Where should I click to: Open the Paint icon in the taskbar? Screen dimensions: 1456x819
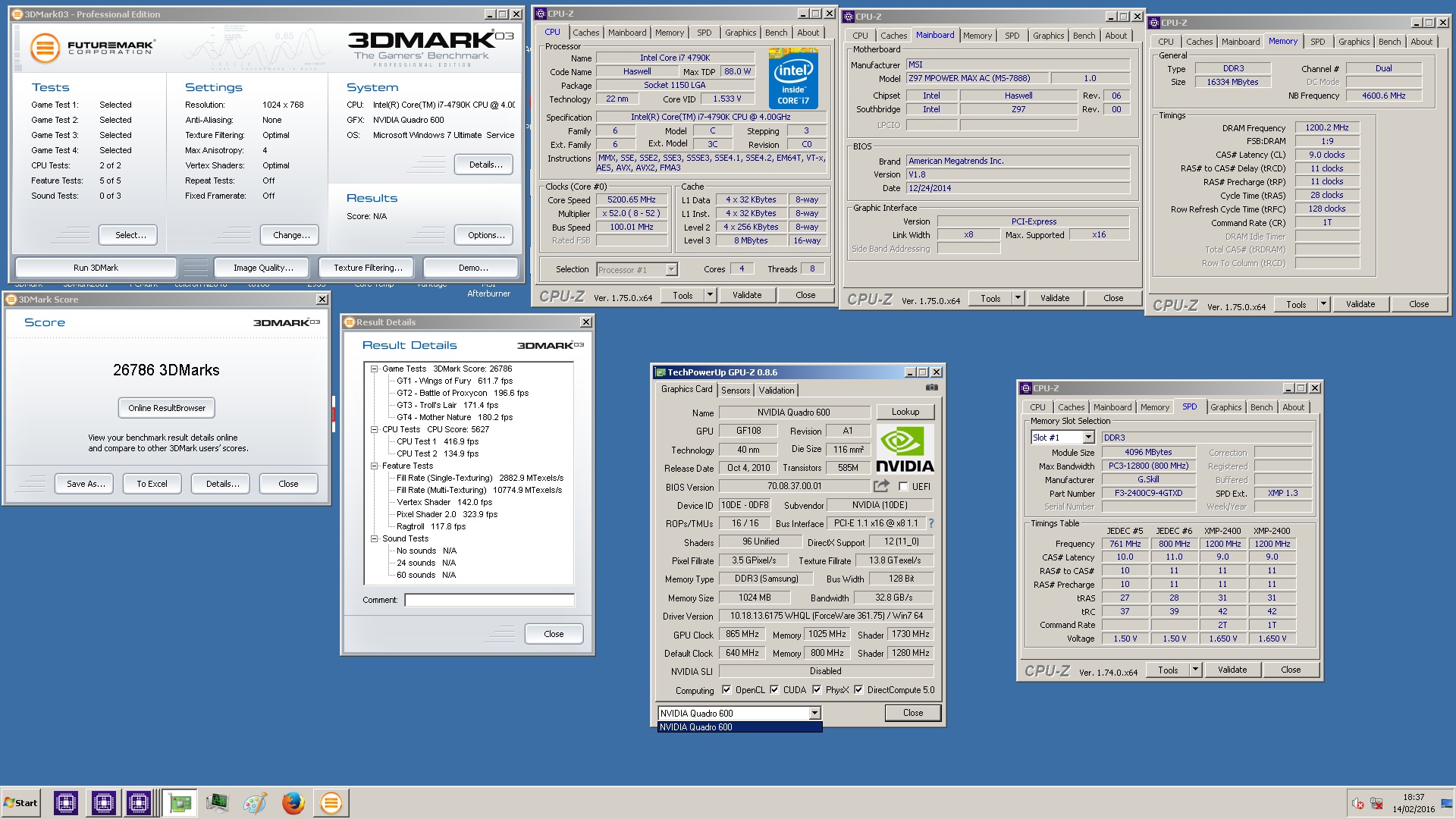click(x=255, y=803)
